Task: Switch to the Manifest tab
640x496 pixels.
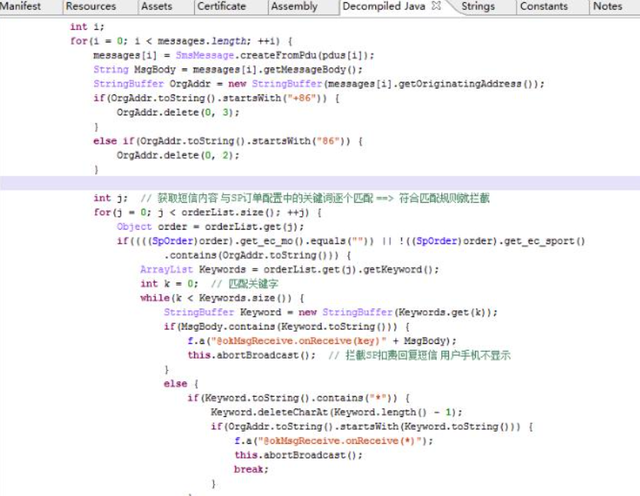Action: coord(20,6)
